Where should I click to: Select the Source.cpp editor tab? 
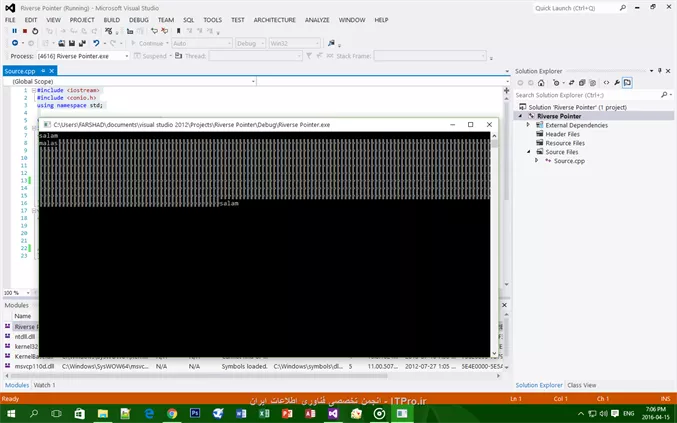click(x=20, y=71)
